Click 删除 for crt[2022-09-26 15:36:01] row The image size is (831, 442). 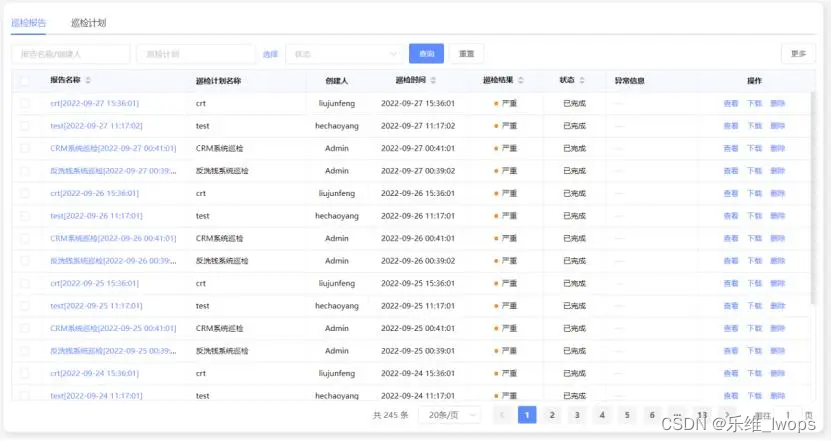click(x=777, y=193)
